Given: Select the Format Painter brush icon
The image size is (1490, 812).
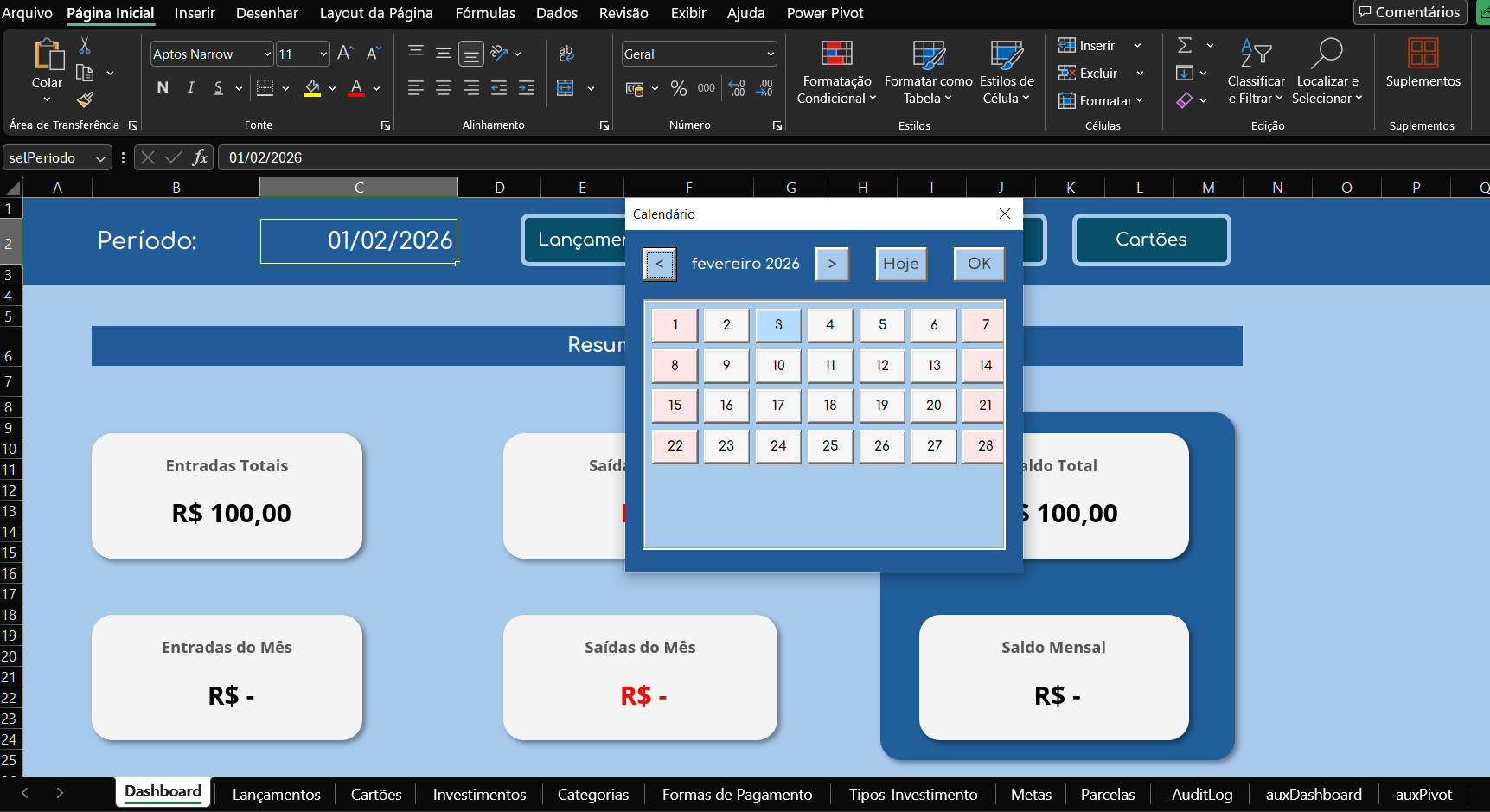Looking at the screenshot, I should pos(85,99).
